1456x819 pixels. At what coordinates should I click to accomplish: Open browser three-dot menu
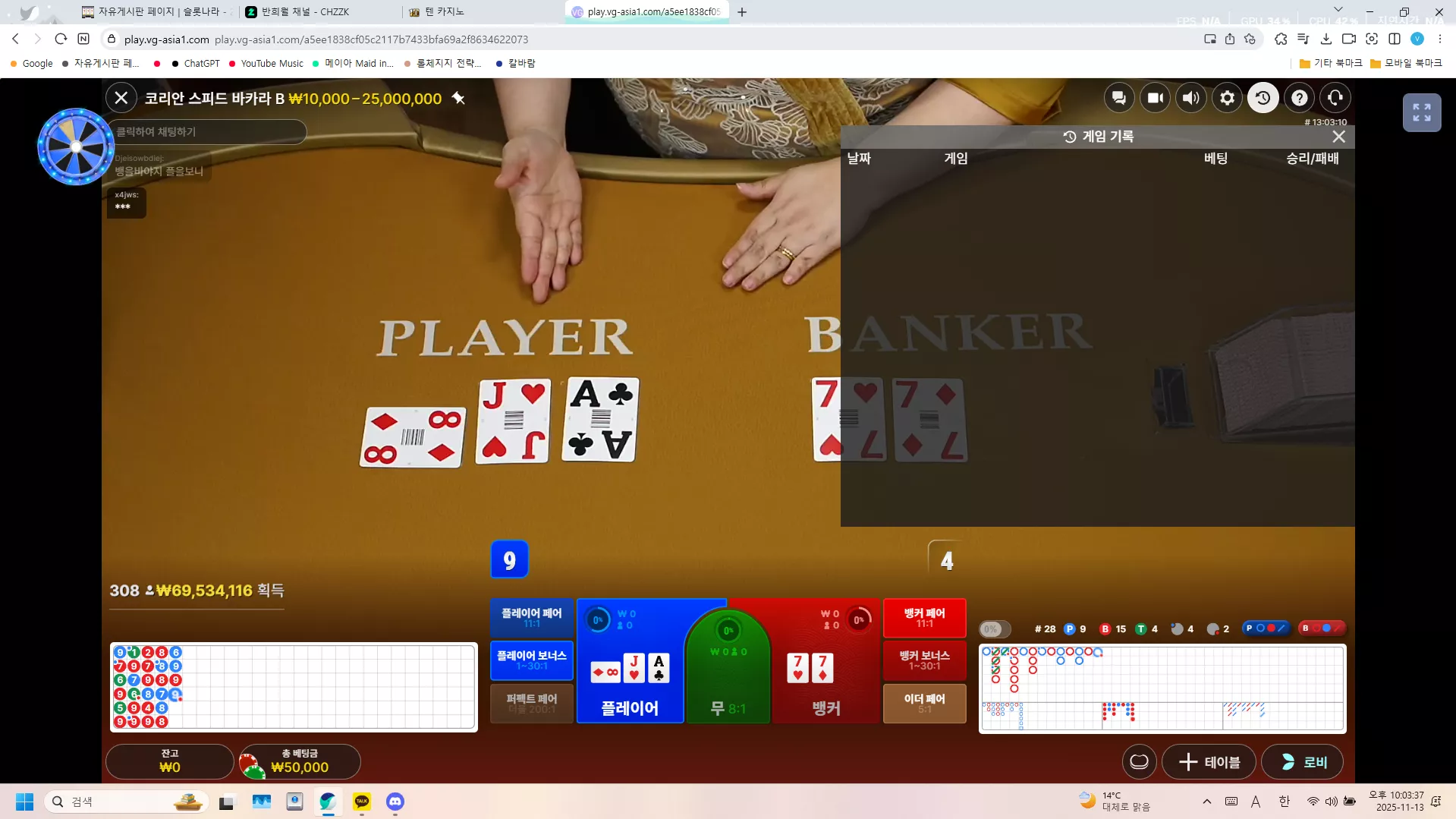click(1440, 39)
